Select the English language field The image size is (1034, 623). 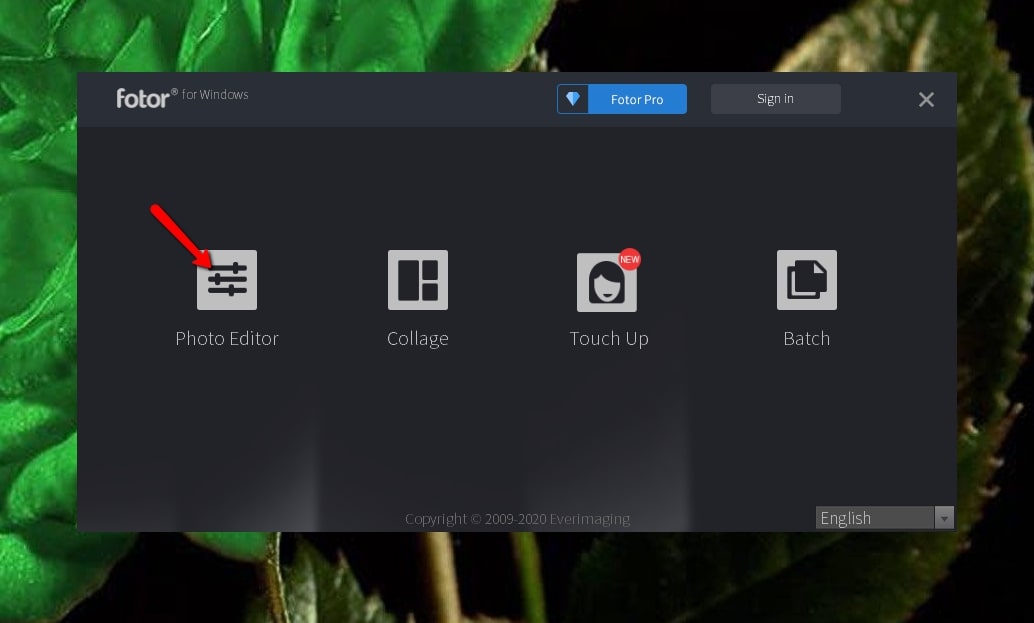pos(875,518)
